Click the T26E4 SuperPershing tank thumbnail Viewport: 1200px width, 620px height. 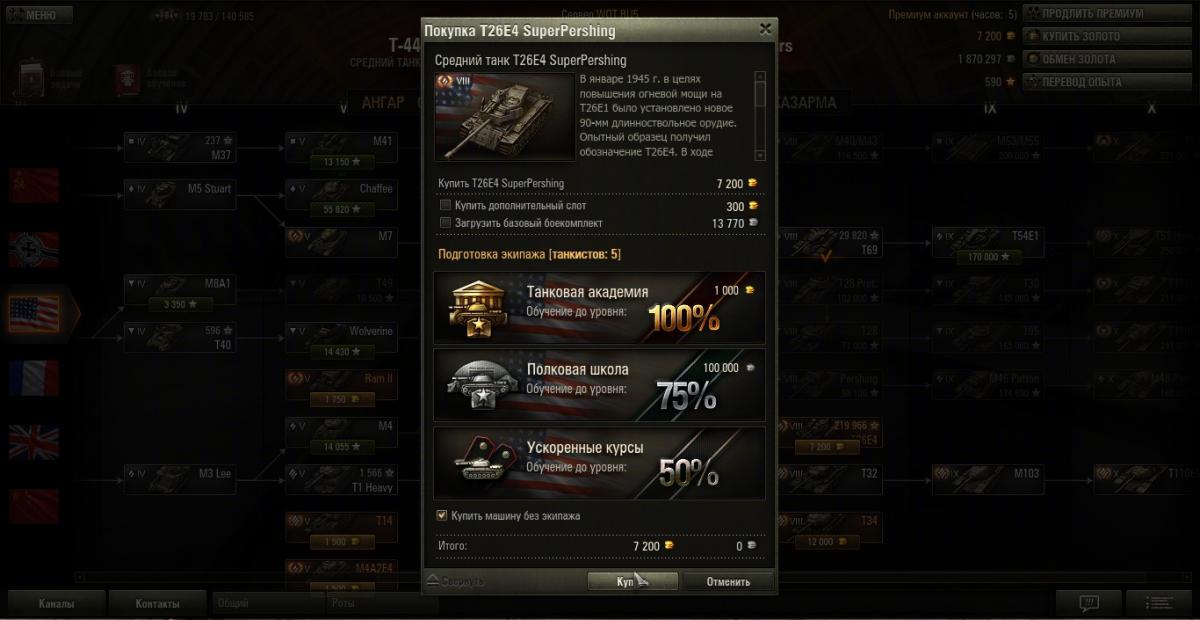point(505,116)
